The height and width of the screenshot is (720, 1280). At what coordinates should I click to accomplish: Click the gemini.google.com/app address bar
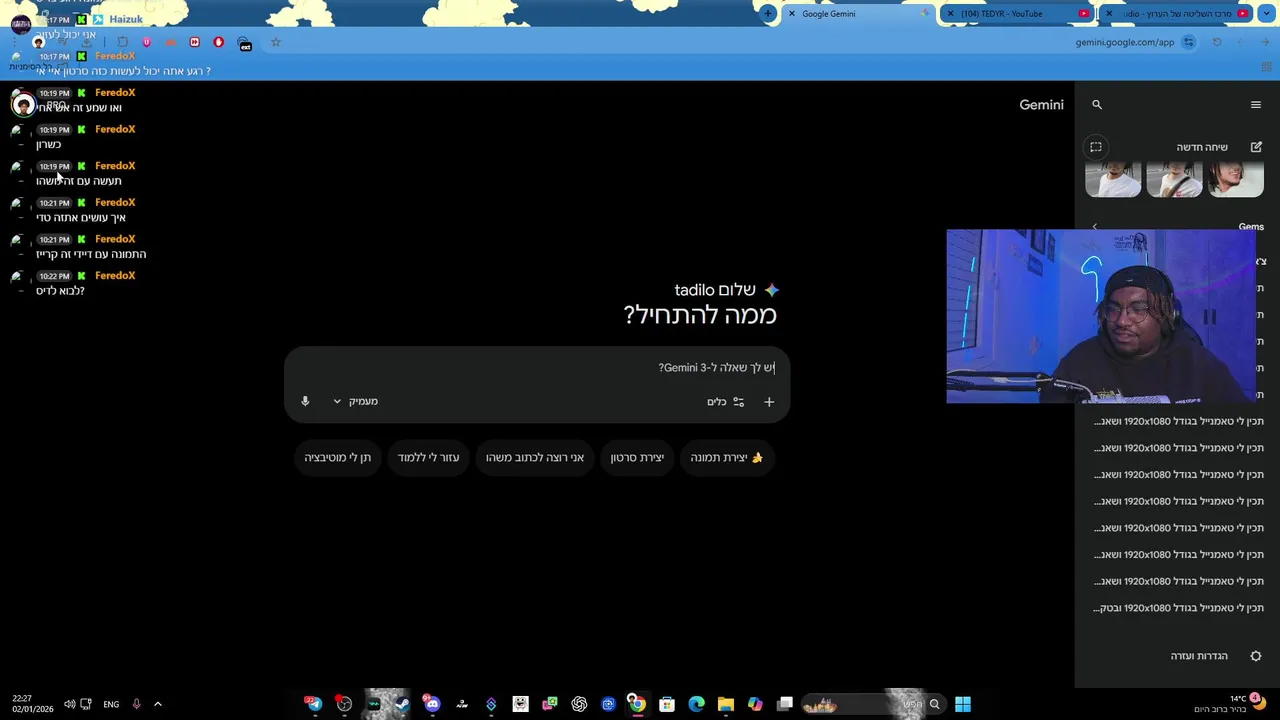(x=1124, y=43)
